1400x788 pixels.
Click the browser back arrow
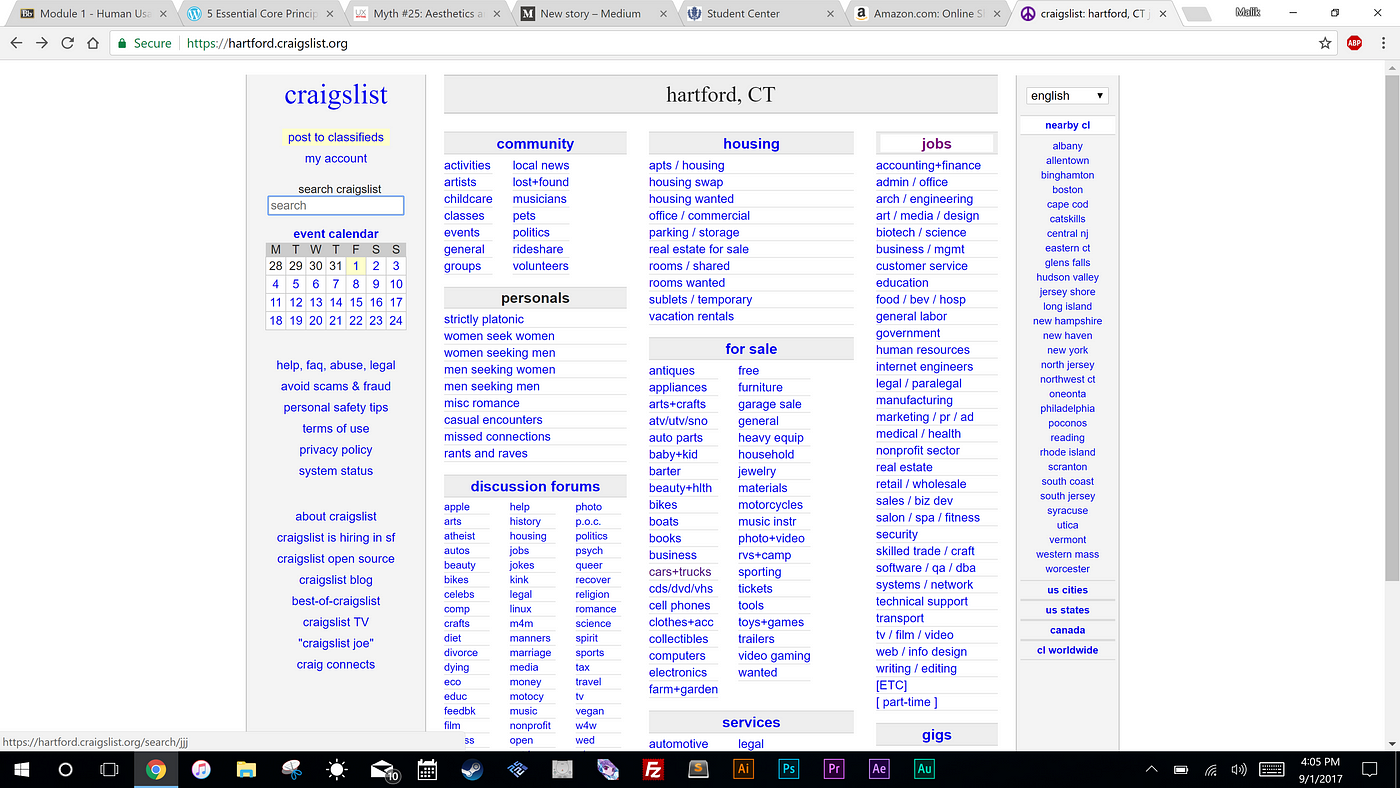pyautogui.click(x=16, y=43)
